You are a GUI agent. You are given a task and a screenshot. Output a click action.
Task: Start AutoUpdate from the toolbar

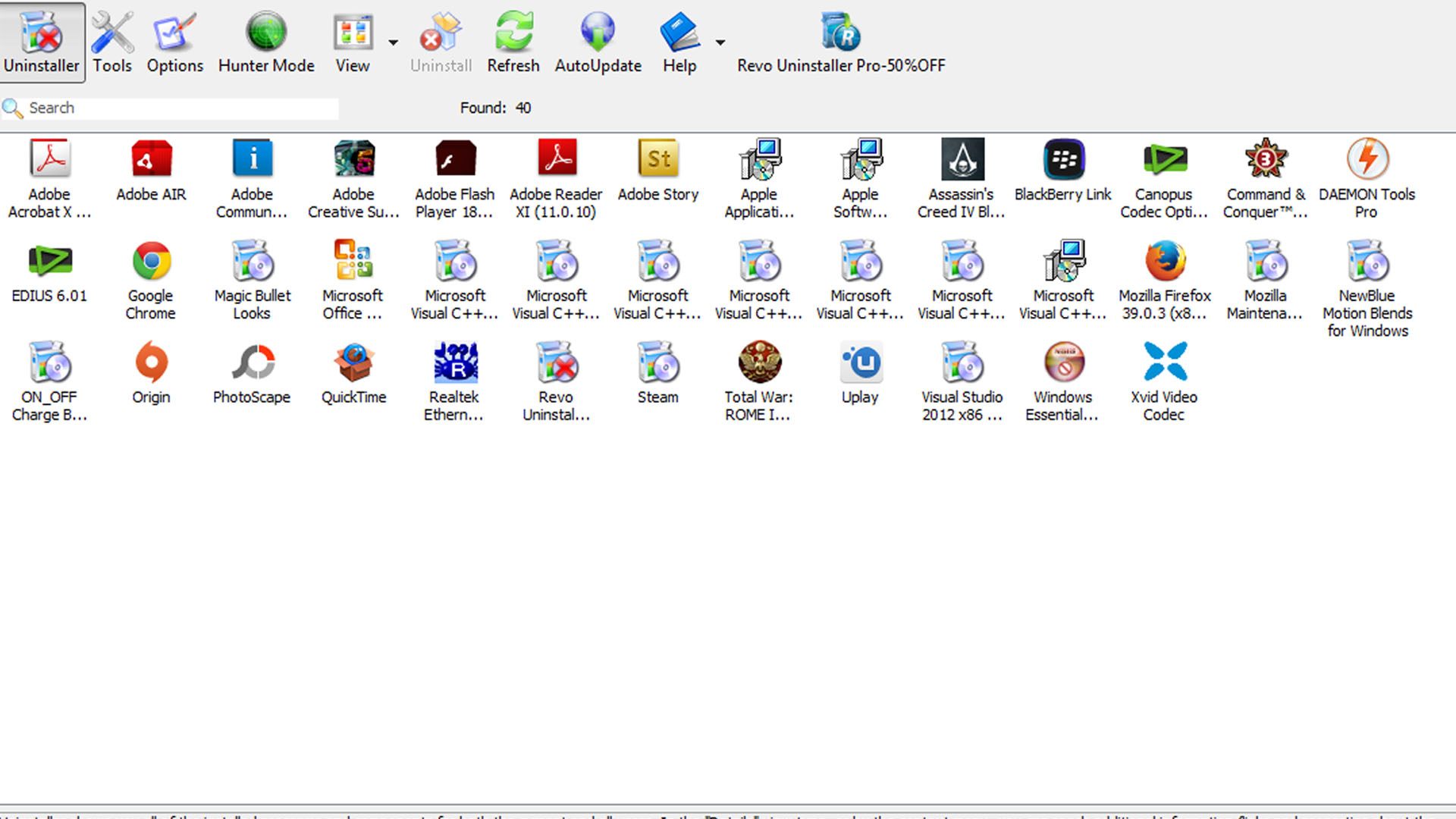pos(598,42)
